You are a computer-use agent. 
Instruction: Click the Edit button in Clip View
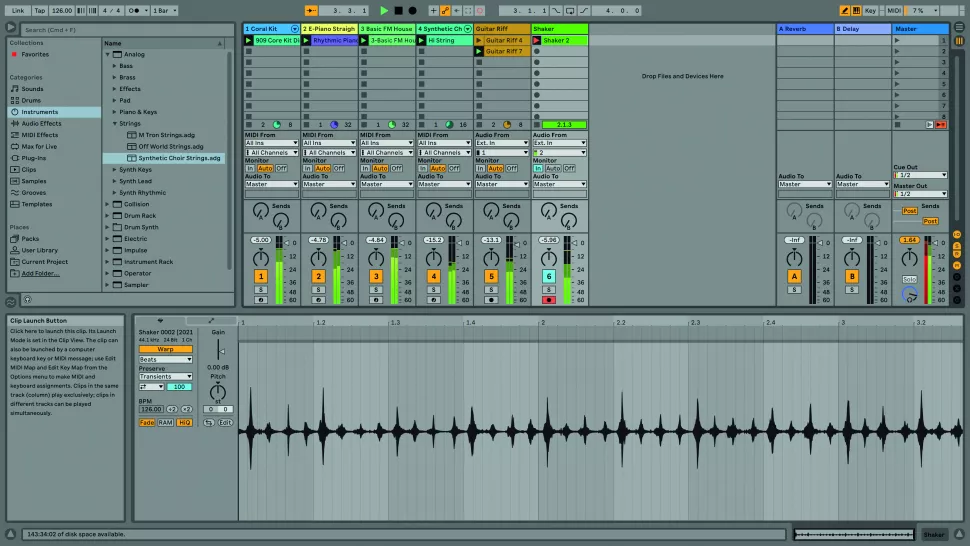pyautogui.click(x=225, y=423)
